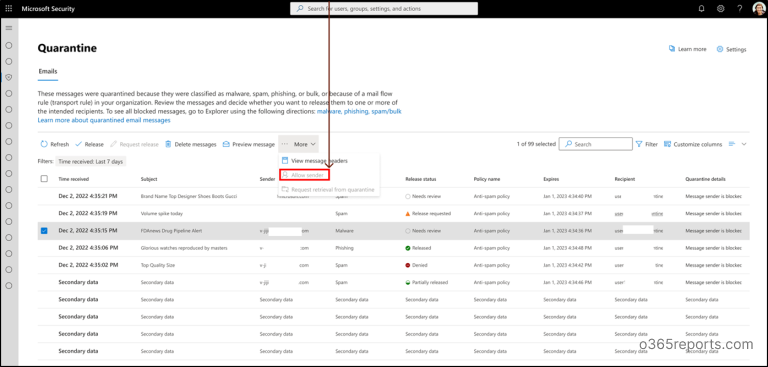Click 'Jan 1, 2023 4:34:40 PM' expiry cell
Screen dimensions: 768x367
[x=568, y=196]
